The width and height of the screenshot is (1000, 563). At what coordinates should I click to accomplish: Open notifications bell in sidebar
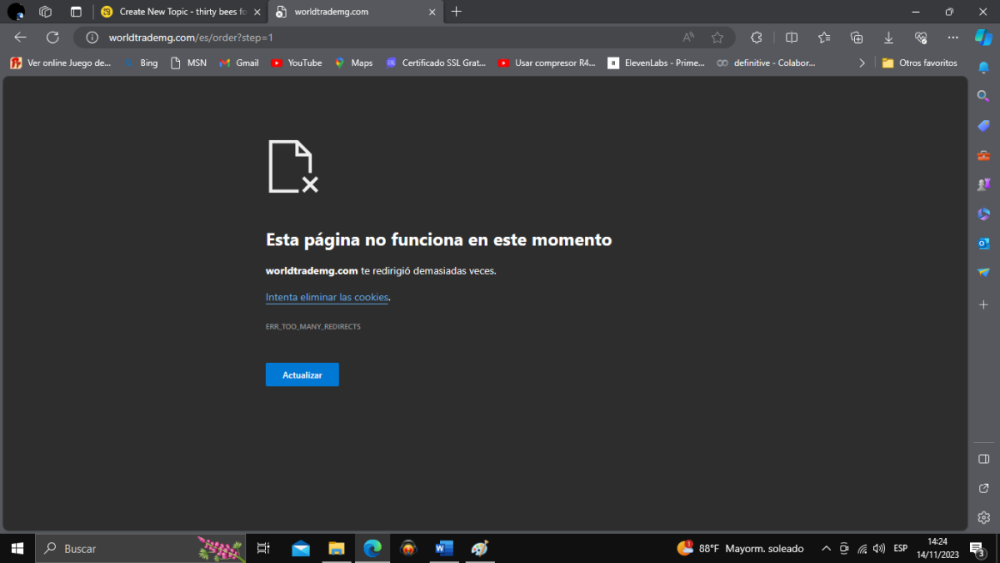click(983, 67)
